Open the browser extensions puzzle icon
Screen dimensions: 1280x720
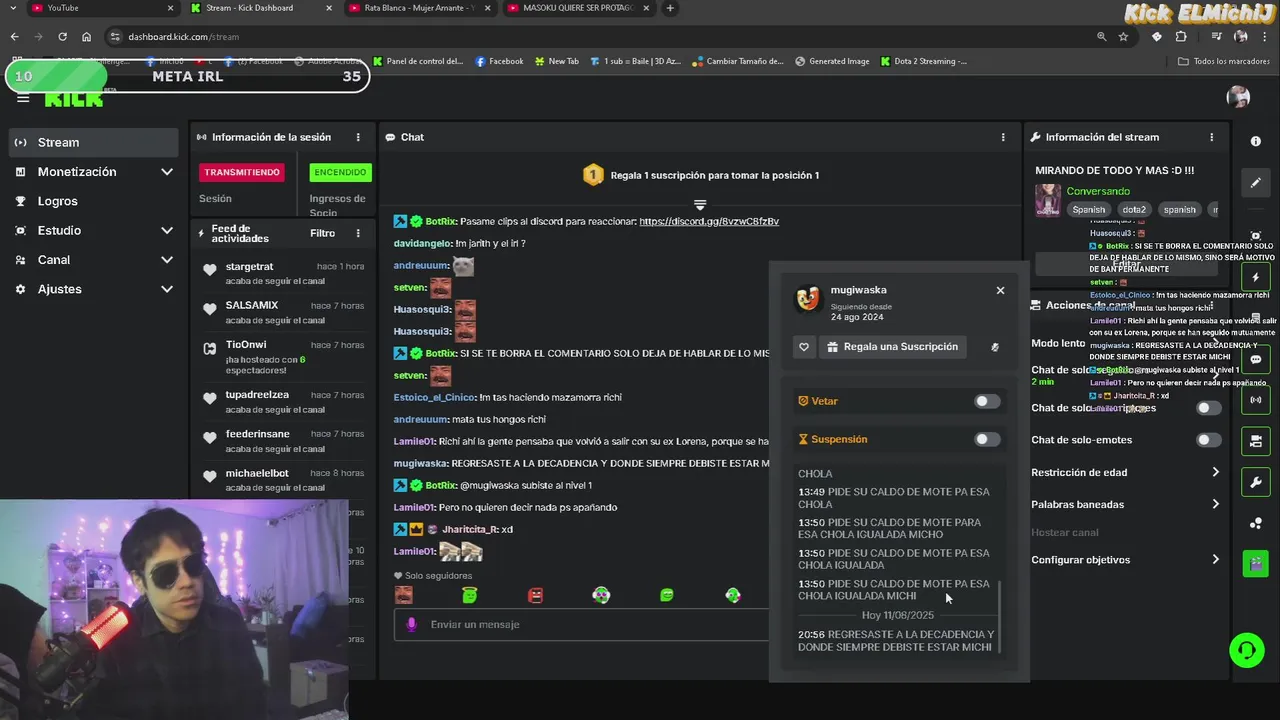pos(1181,36)
